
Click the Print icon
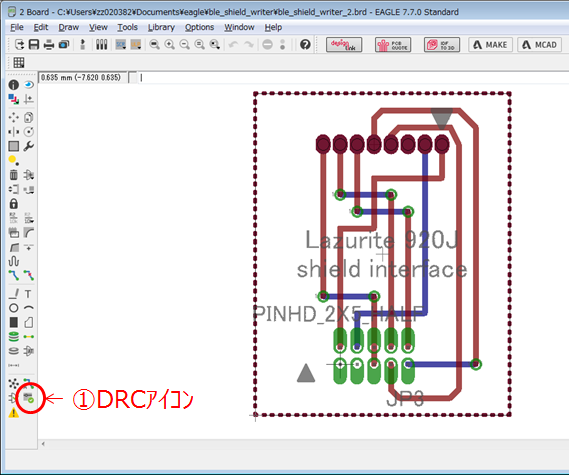coord(49,44)
